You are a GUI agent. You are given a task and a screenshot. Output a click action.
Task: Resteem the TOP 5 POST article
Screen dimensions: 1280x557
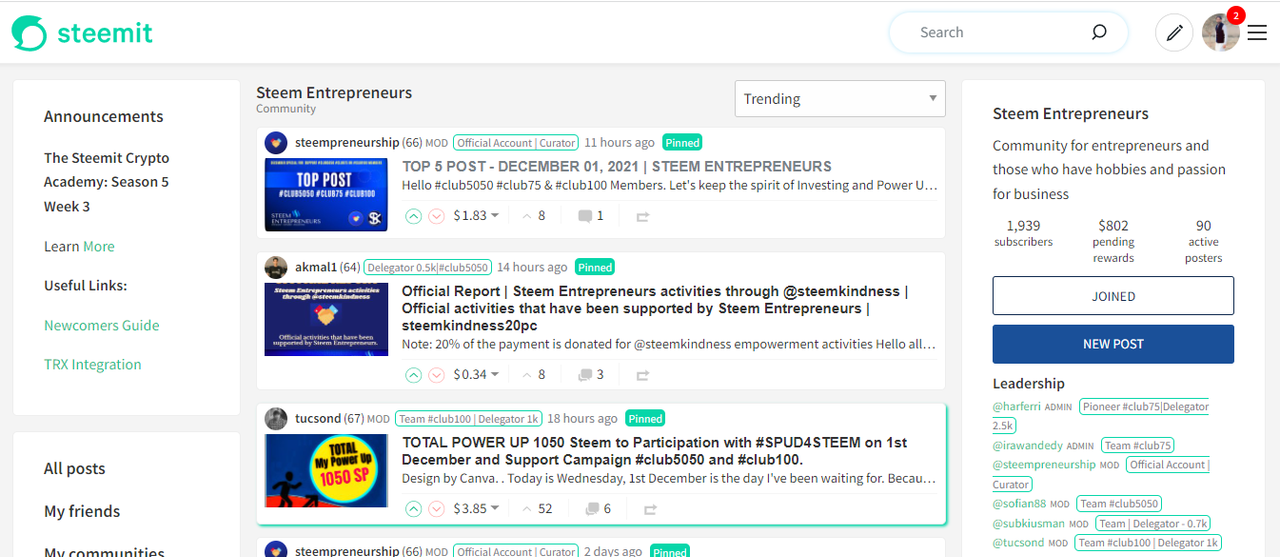[x=643, y=216]
